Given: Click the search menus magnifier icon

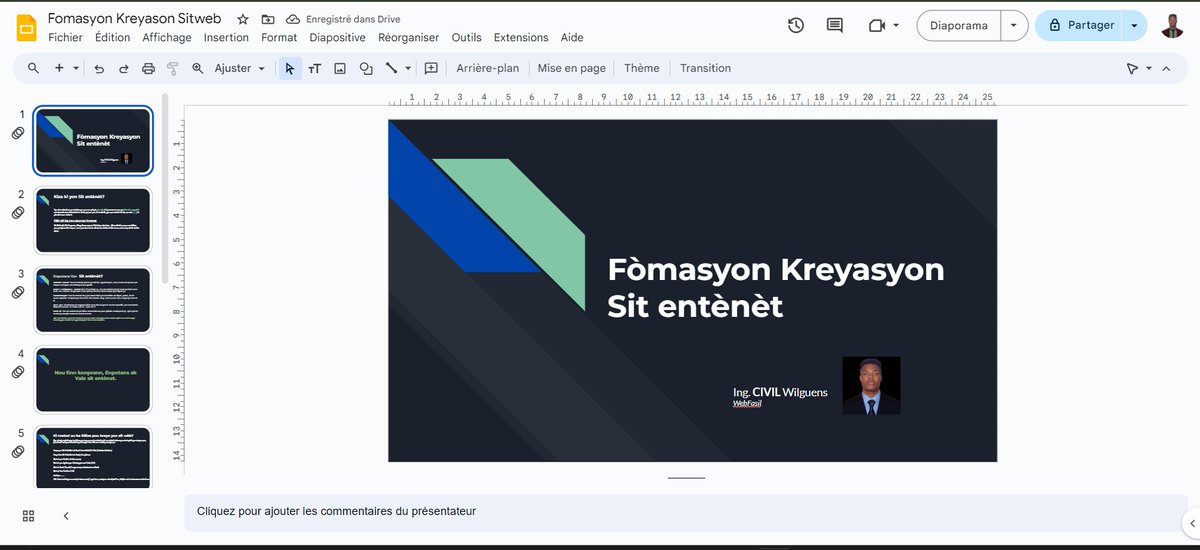Looking at the screenshot, I should [33, 68].
